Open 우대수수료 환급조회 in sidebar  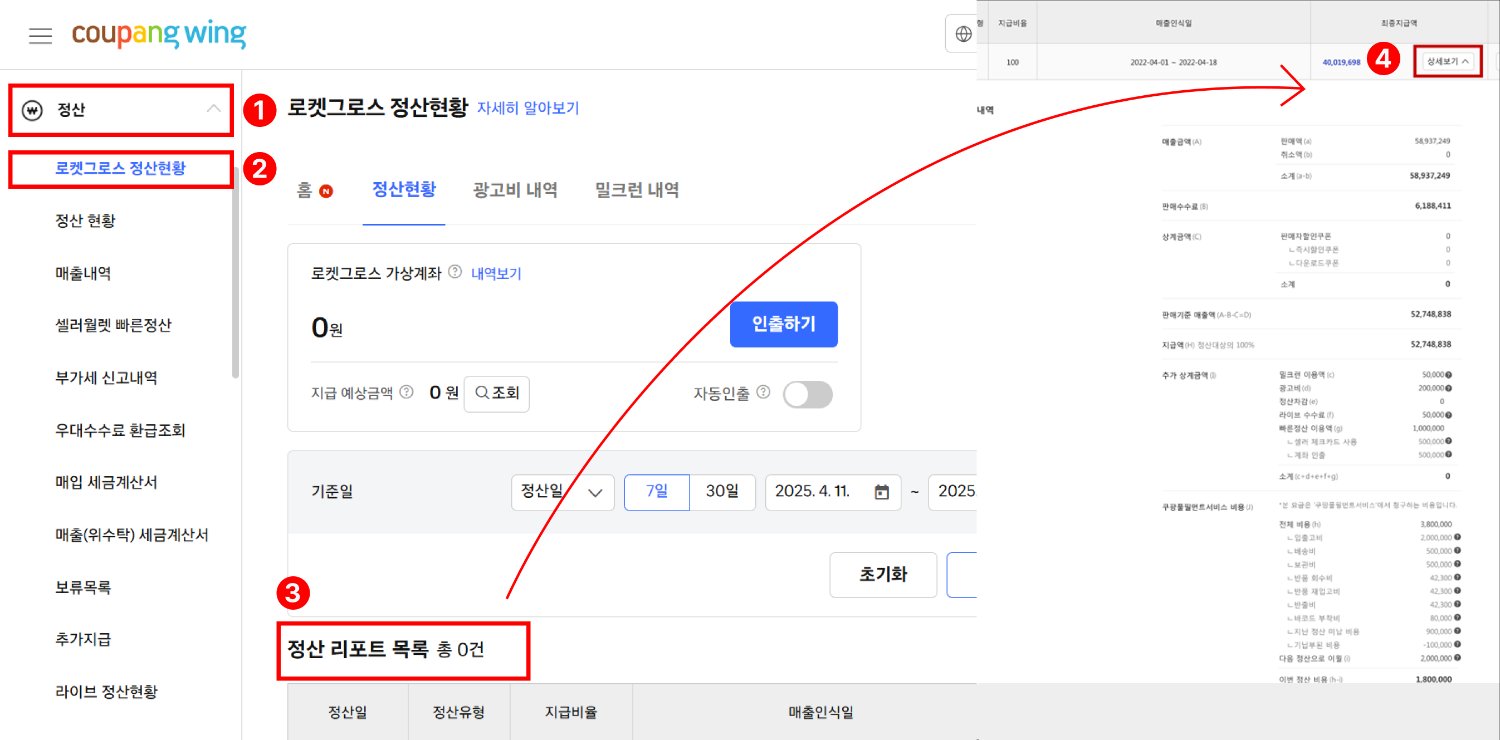(120, 430)
